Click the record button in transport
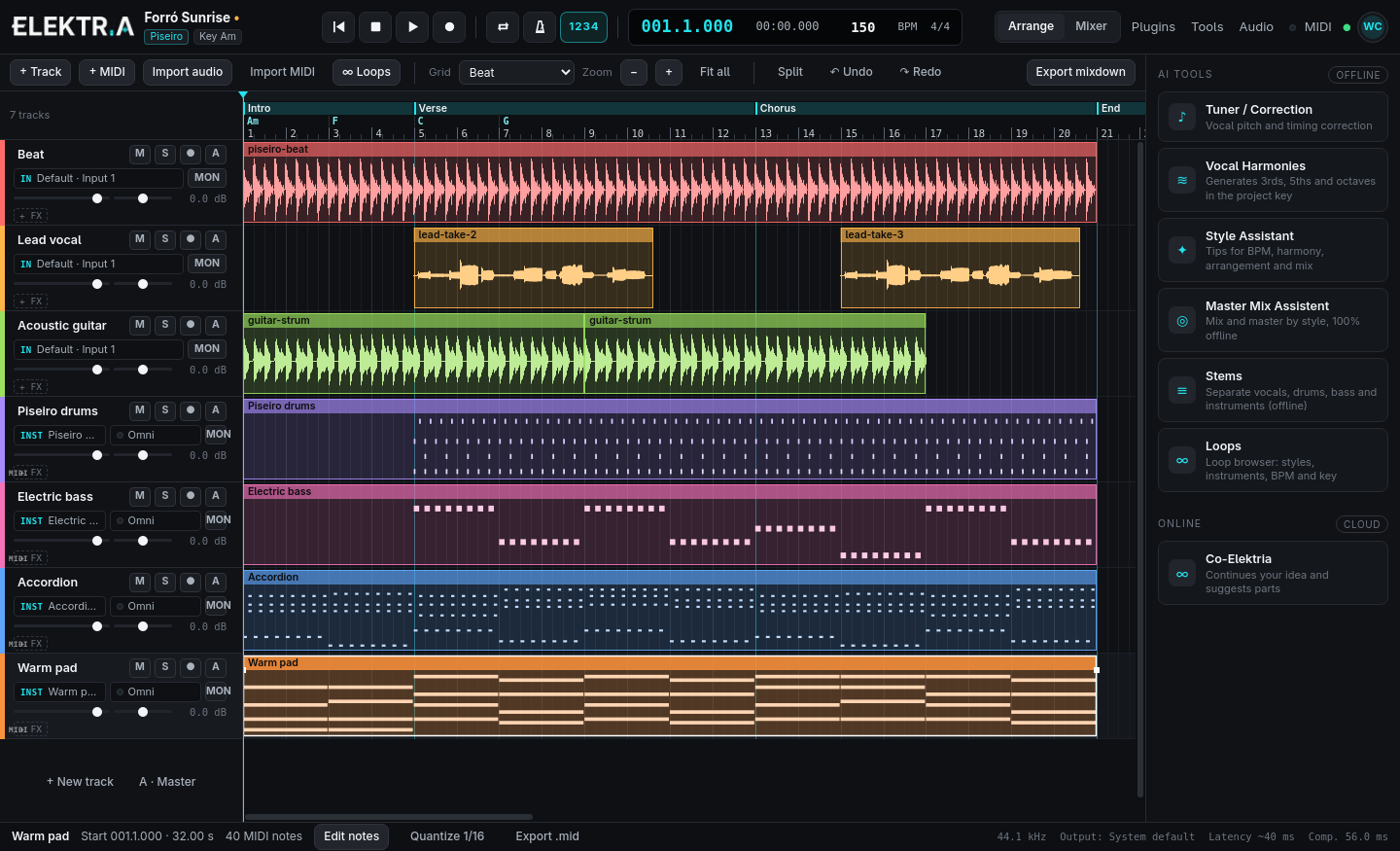Image resolution: width=1400 pixels, height=851 pixels. (449, 27)
